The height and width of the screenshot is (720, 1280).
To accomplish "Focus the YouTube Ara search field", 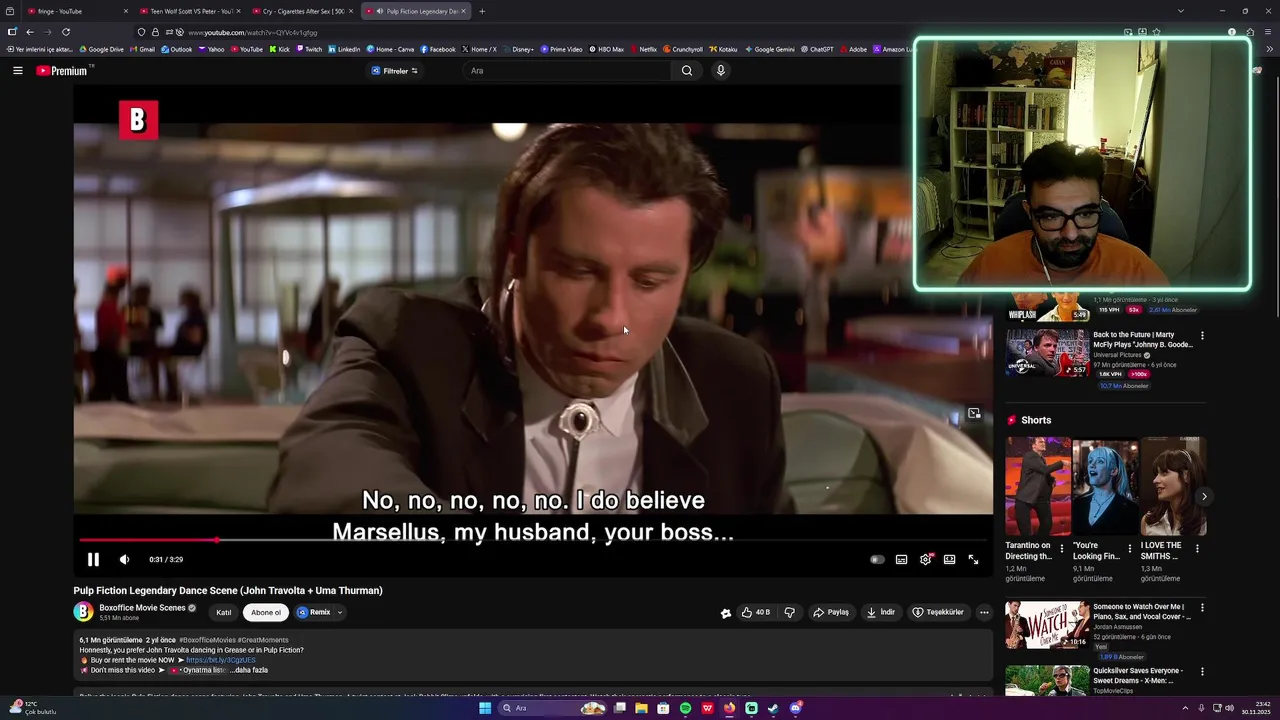I will (x=567, y=71).
